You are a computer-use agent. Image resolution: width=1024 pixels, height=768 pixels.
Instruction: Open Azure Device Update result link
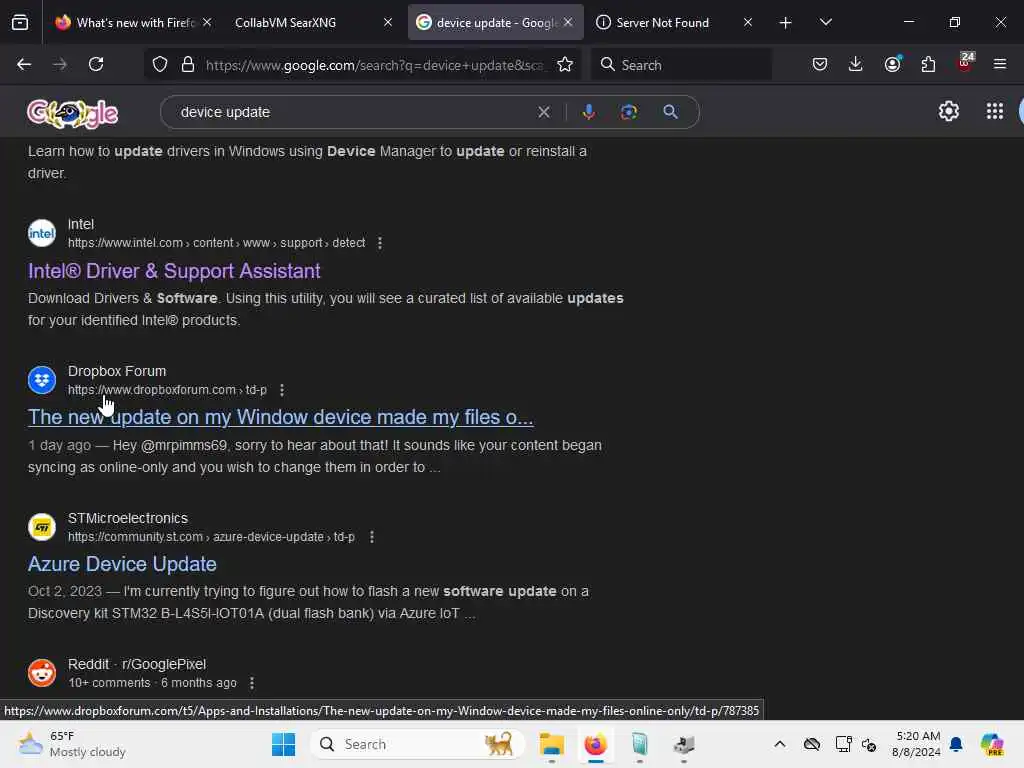(x=122, y=564)
